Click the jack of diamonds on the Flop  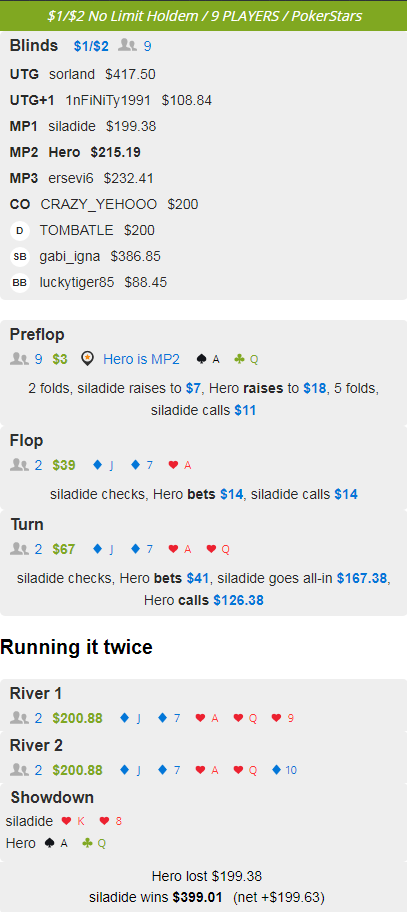(103, 465)
